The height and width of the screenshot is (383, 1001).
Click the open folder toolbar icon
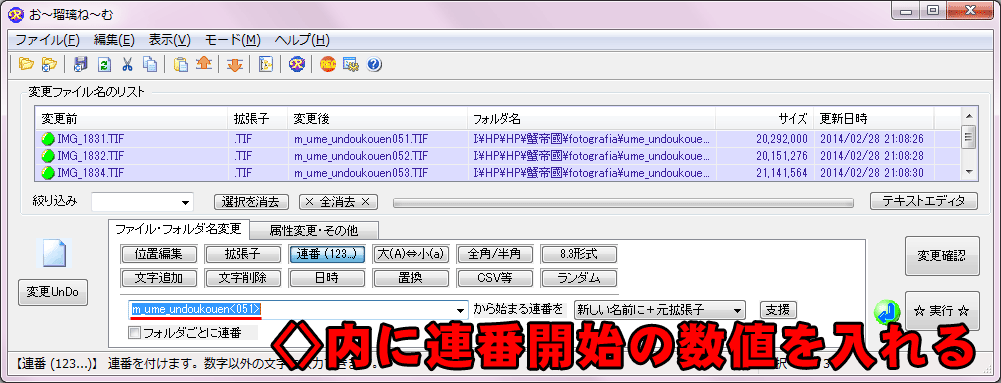pos(26,64)
